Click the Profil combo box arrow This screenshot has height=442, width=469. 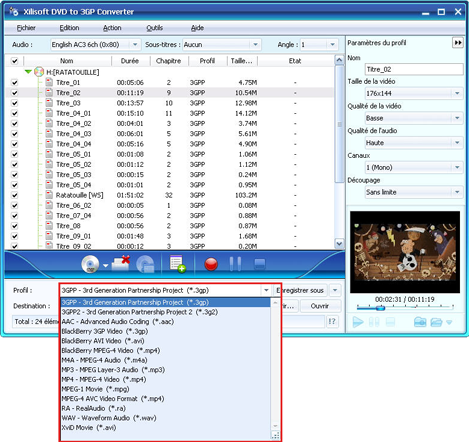[x=266, y=290]
